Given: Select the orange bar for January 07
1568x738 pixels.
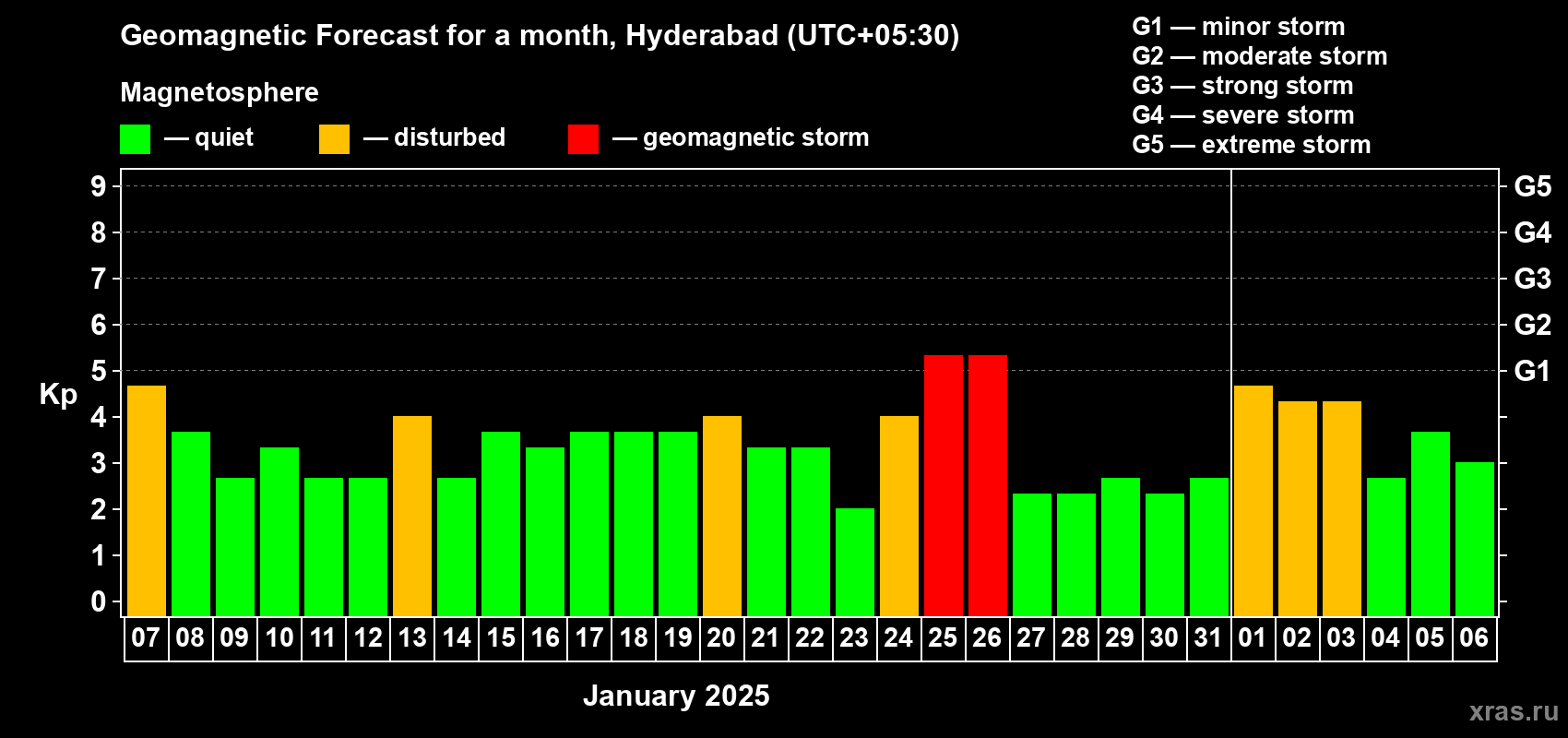Looking at the screenshot, I should pos(147,501).
